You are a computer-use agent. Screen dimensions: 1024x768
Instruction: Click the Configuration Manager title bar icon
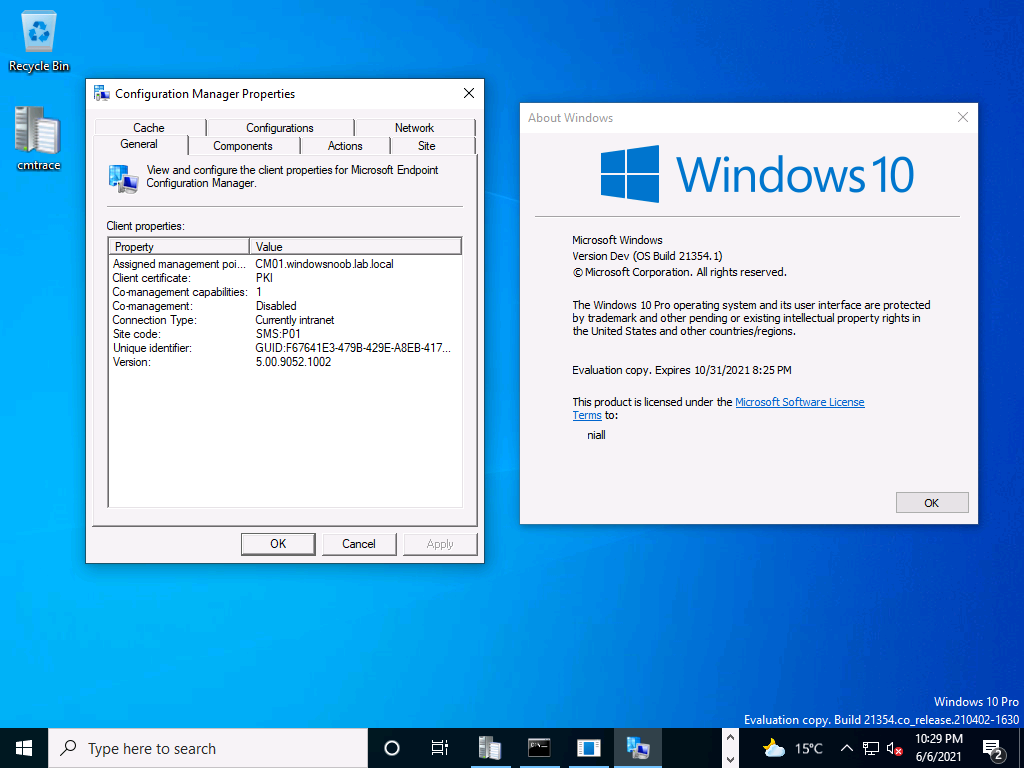pos(101,93)
